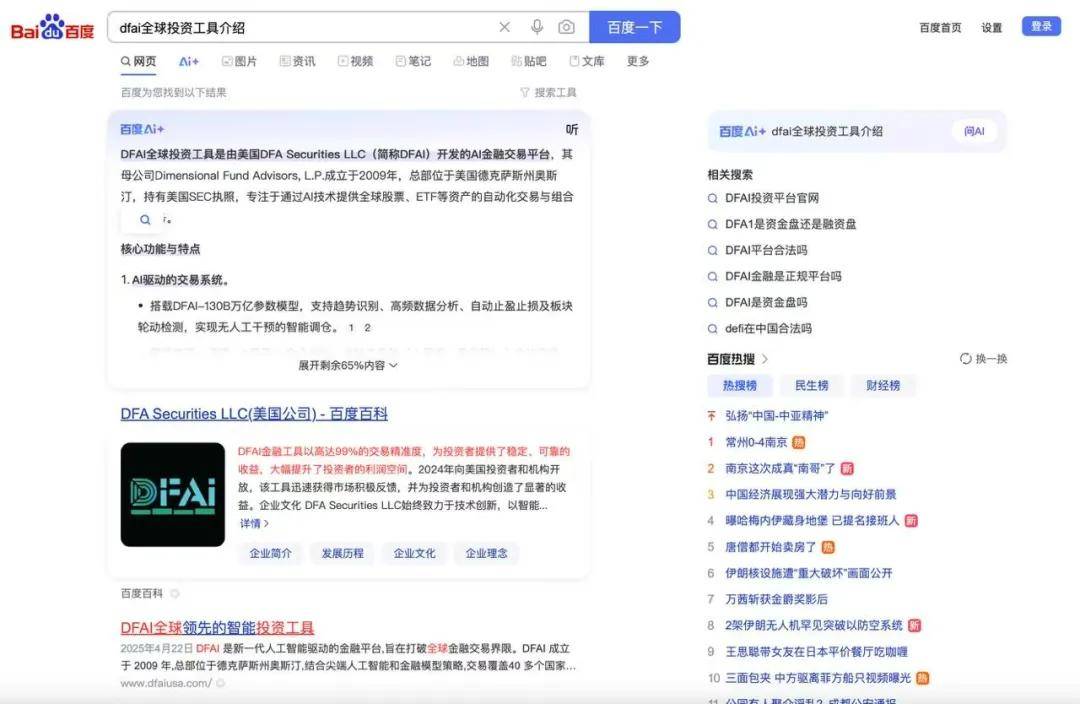This screenshot has height=704, width=1080.
Task: Open DFAI全球领先的智能投资工具 result
Action: point(217,628)
